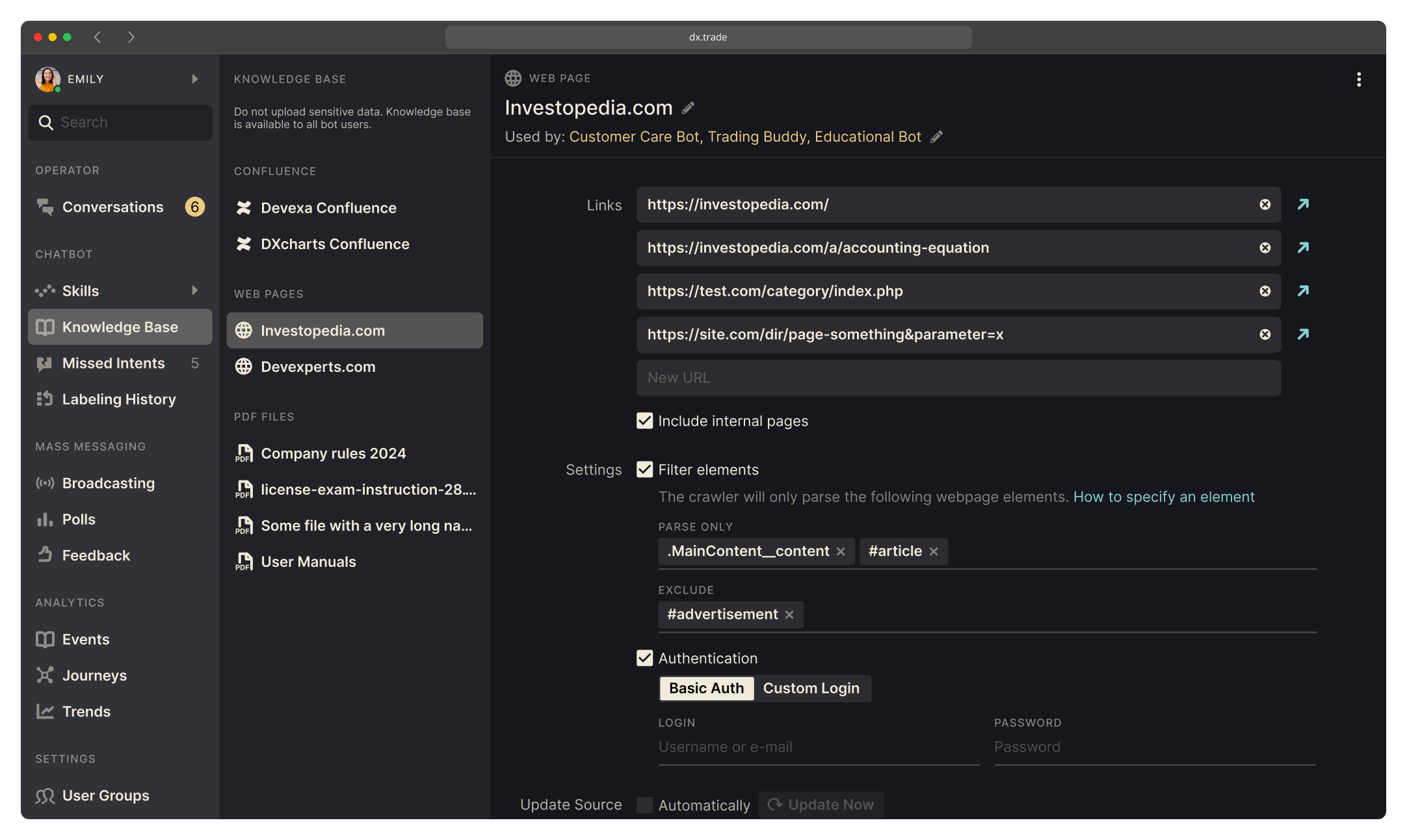Uncheck Include internal pages
The width and height of the screenshot is (1407, 840).
tap(644, 421)
